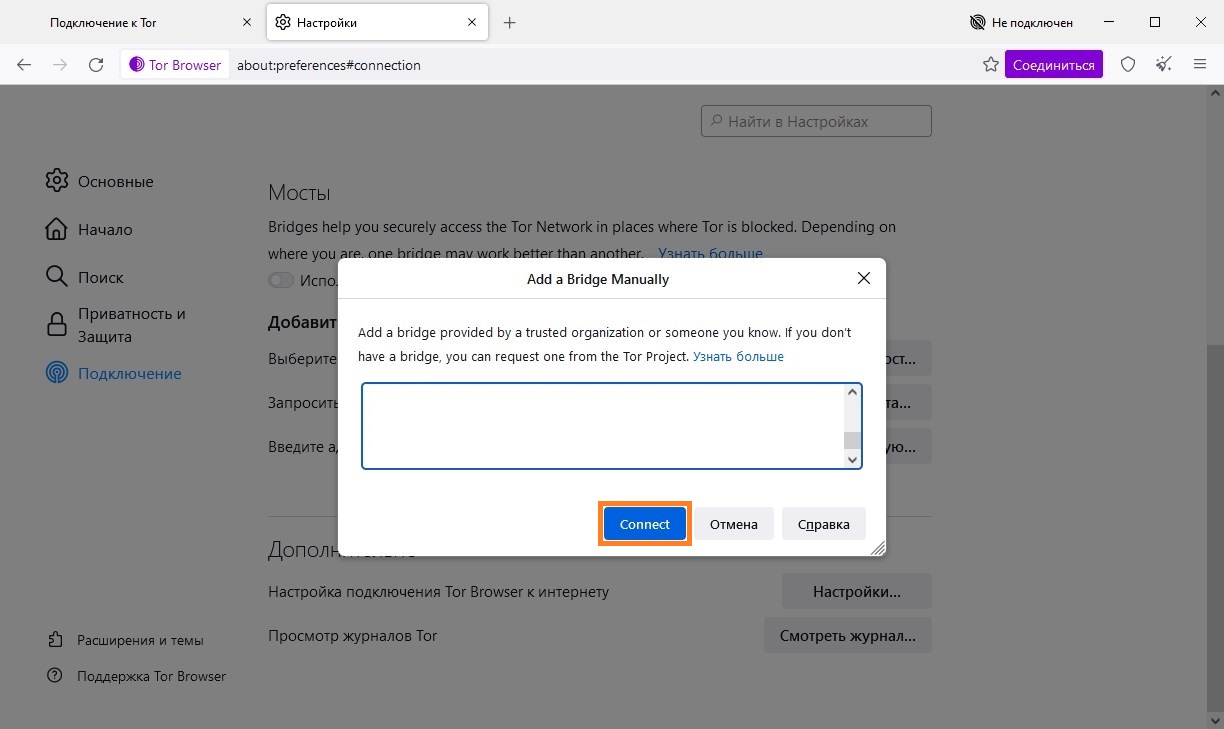Click scroll-up arrow in bridge text area
The height and width of the screenshot is (729, 1224).
(x=853, y=393)
